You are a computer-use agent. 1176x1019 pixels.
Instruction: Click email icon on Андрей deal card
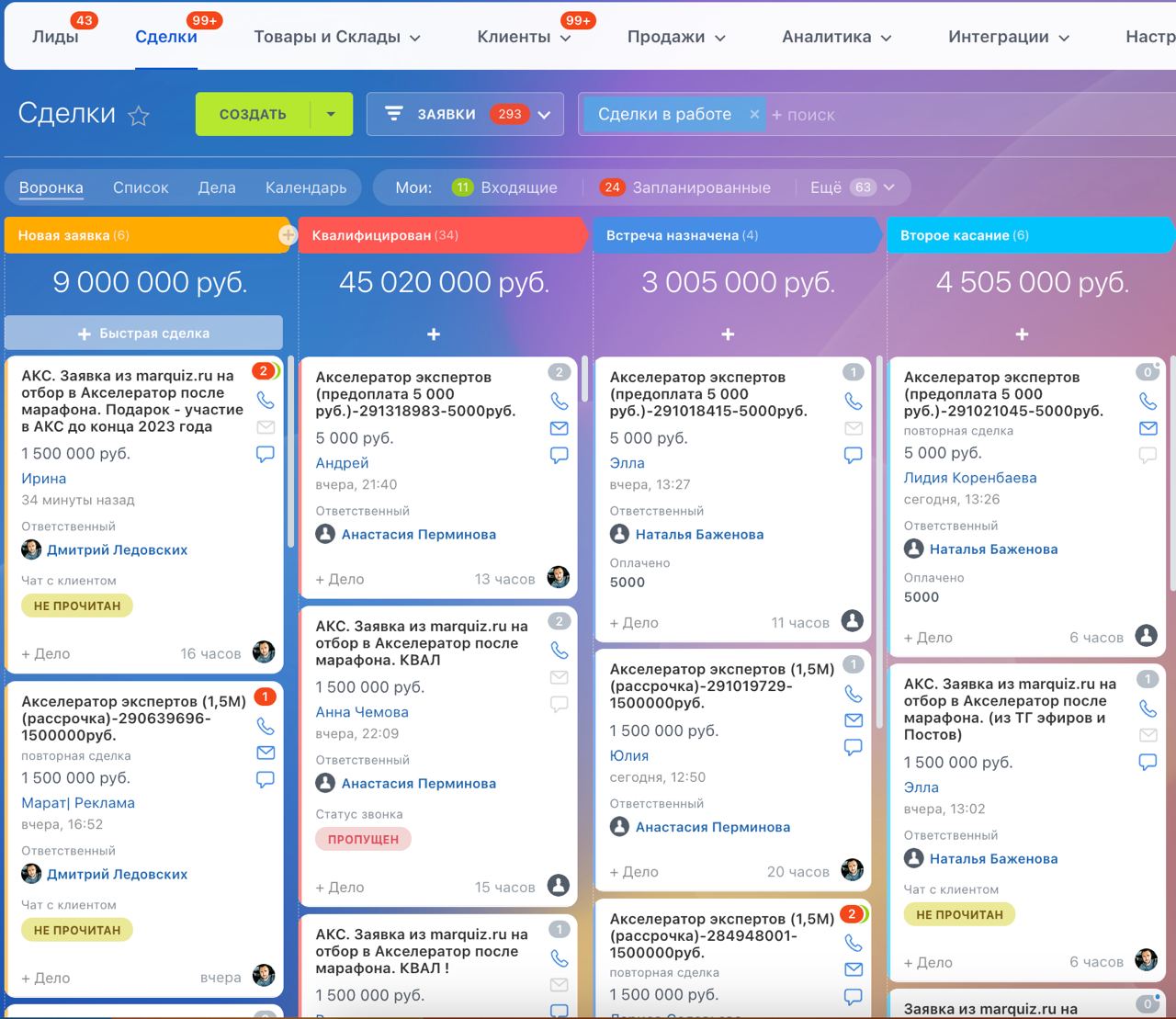pyautogui.click(x=560, y=428)
